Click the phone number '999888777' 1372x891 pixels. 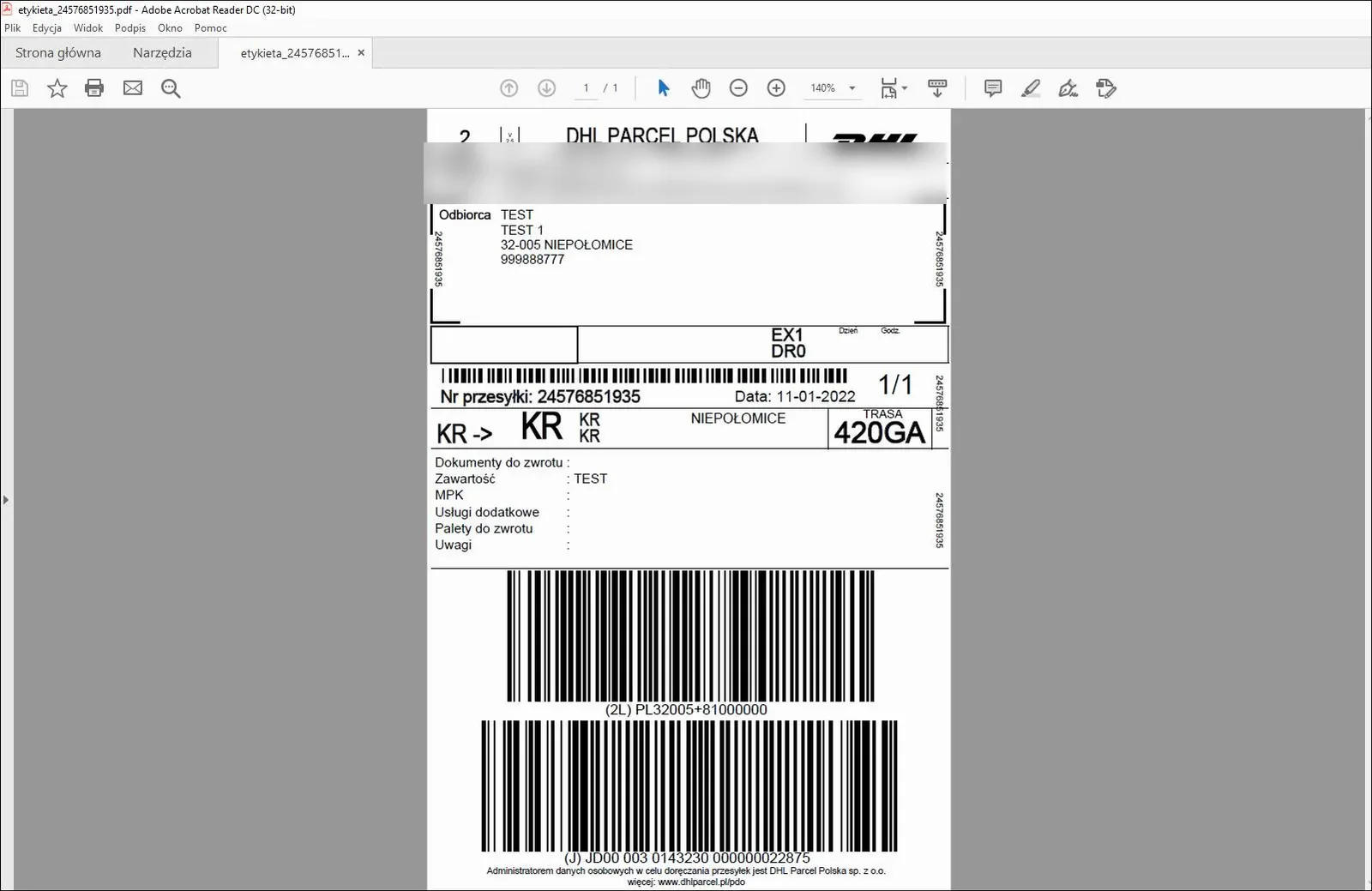pyautogui.click(x=533, y=259)
